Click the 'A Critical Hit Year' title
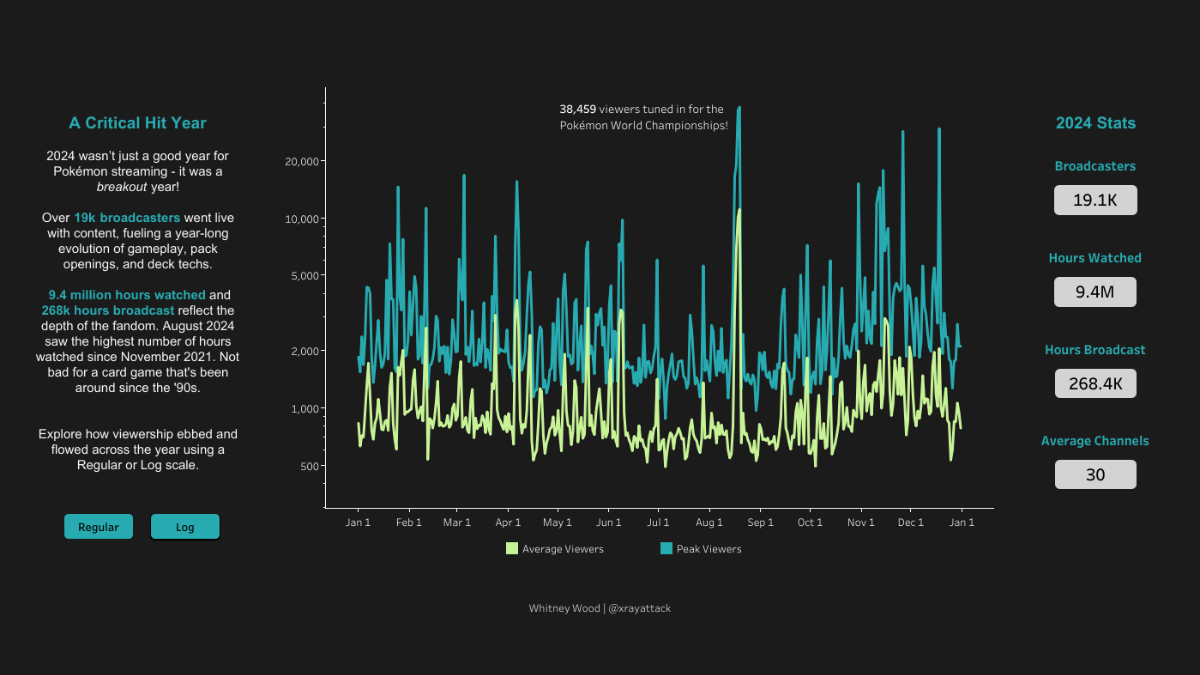This screenshot has height=675, width=1200. click(138, 123)
